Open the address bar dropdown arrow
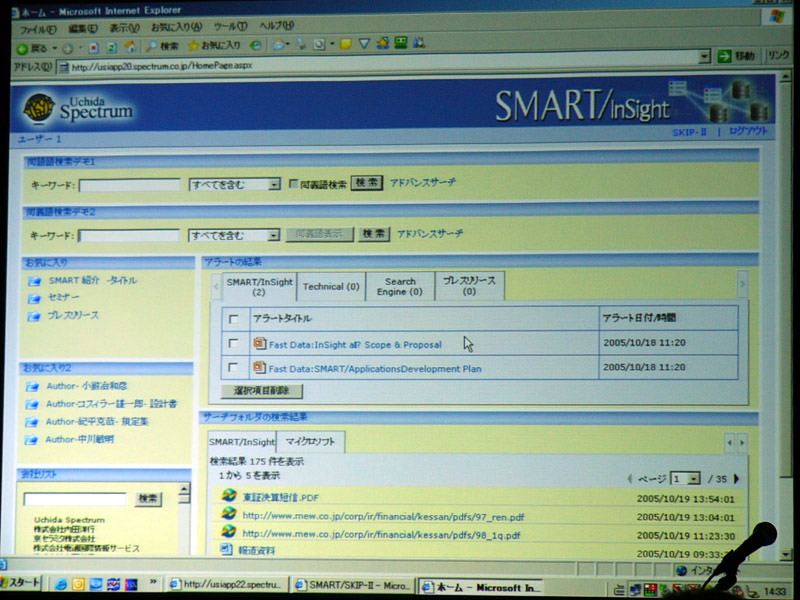The height and width of the screenshot is (600, 800). point(704,56)
